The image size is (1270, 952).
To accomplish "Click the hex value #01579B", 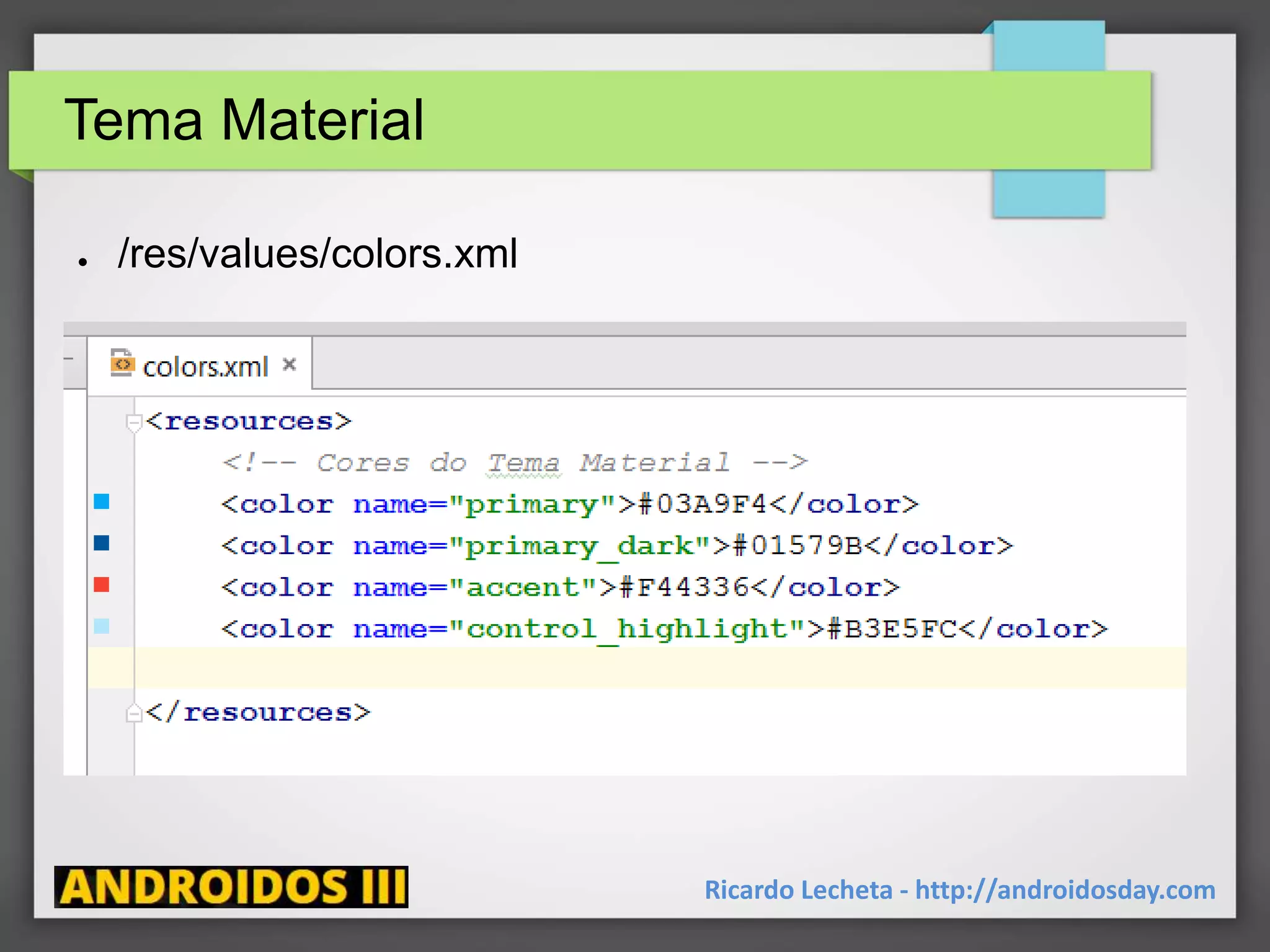I will click(797, 545).
